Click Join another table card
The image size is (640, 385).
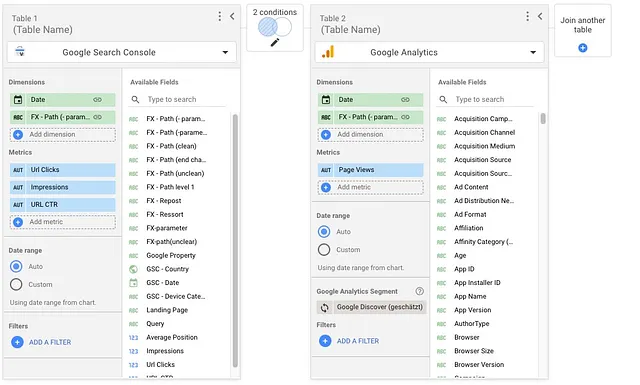(x=582, y=31)
